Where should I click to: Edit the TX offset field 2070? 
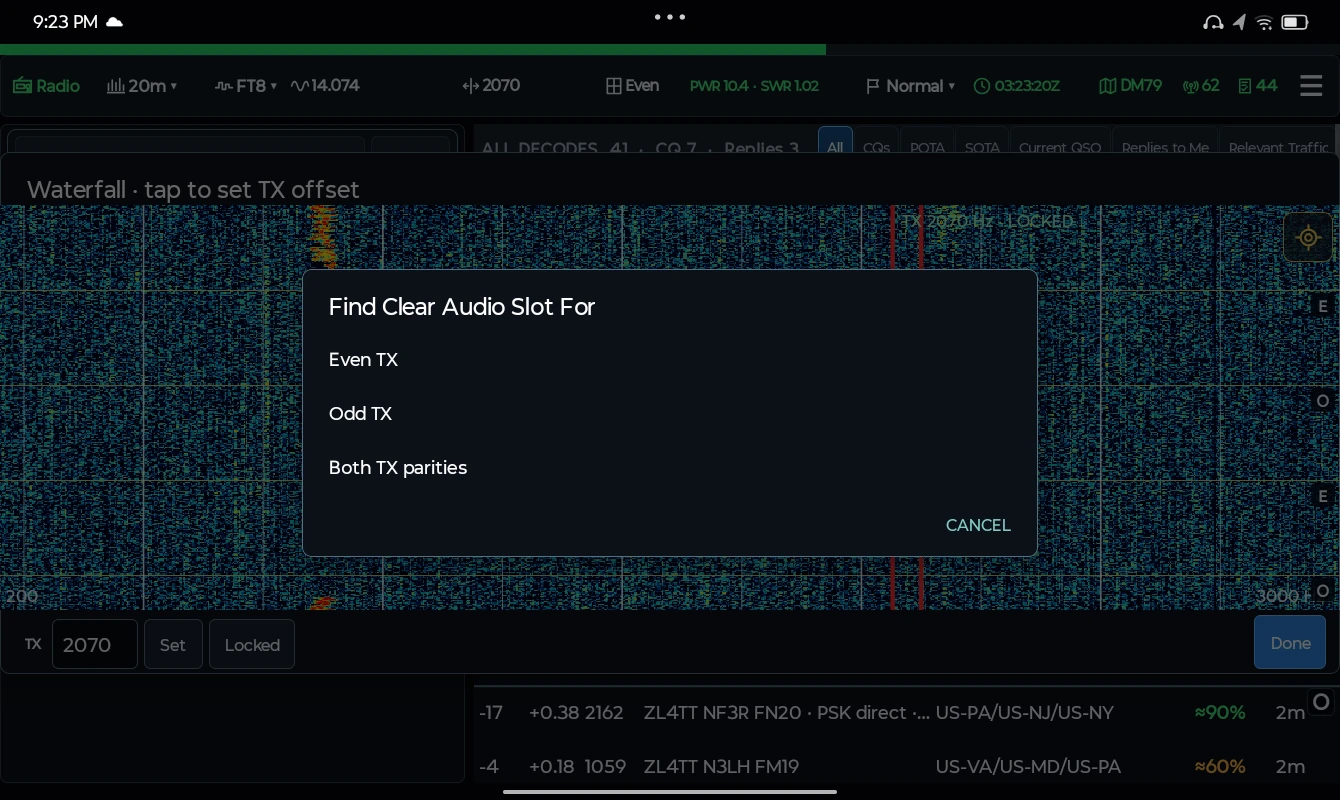pyautogui.click(x=95, y=644)
